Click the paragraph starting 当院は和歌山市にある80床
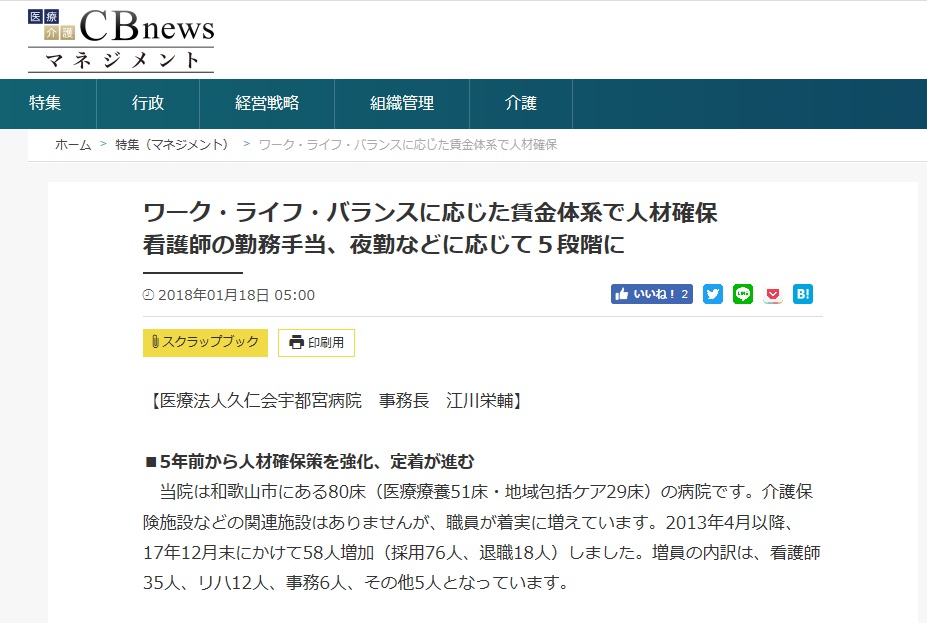 pos(481,537)
